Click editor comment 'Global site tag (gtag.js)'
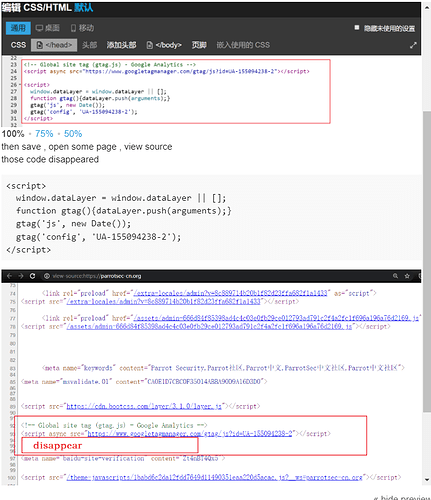Viewport: 431px width, 500px height. point(109,65)
